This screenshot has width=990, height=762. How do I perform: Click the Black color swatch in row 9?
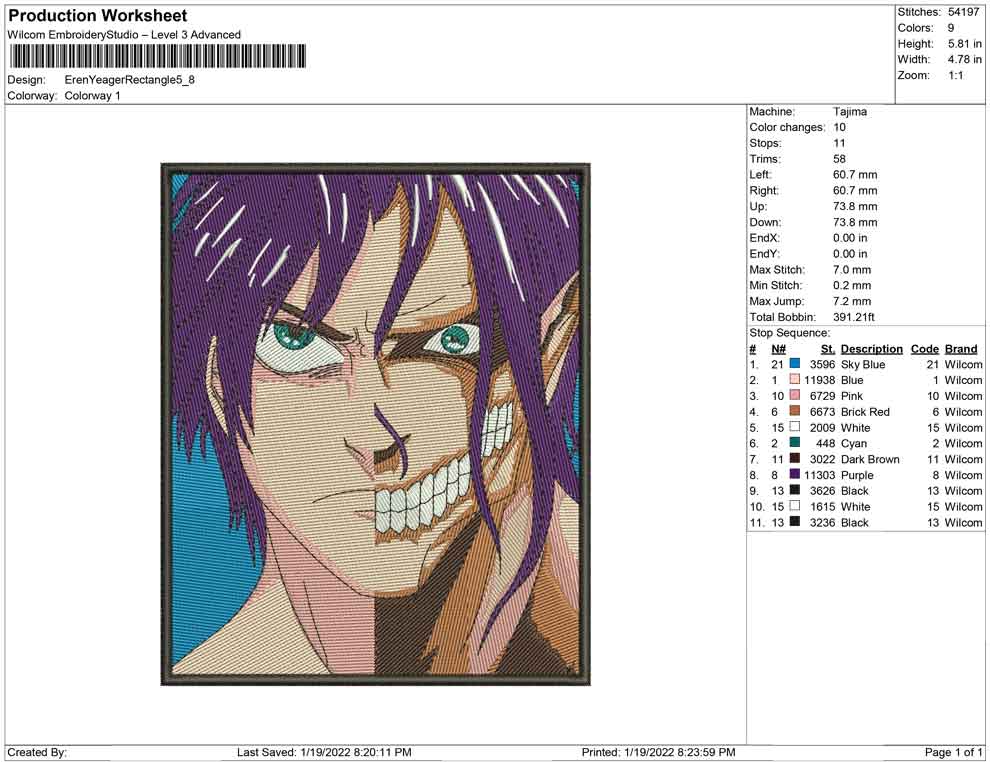pyautogui.click(x=795, y=490)
